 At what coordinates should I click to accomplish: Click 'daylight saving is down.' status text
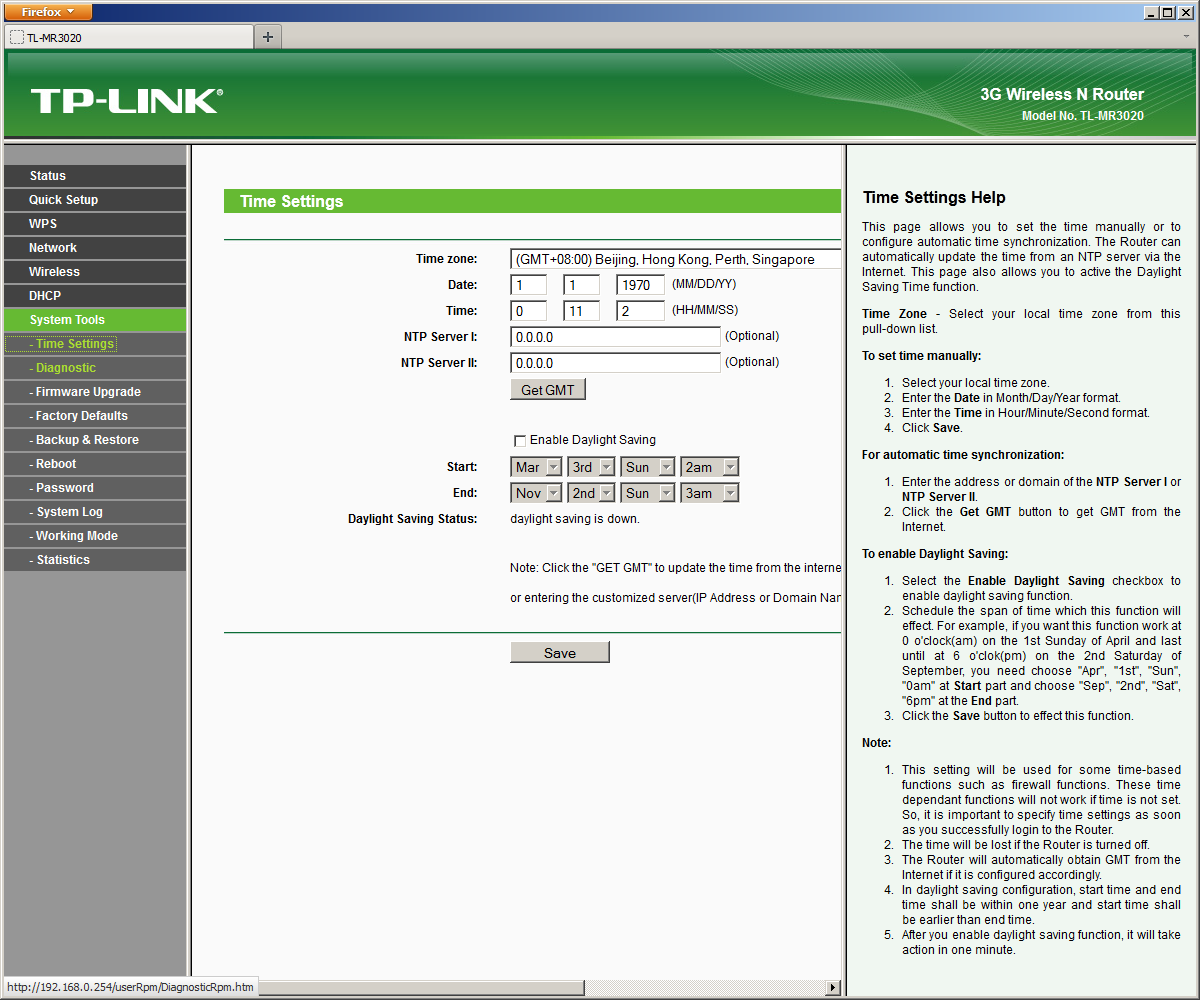pos(575,519)
